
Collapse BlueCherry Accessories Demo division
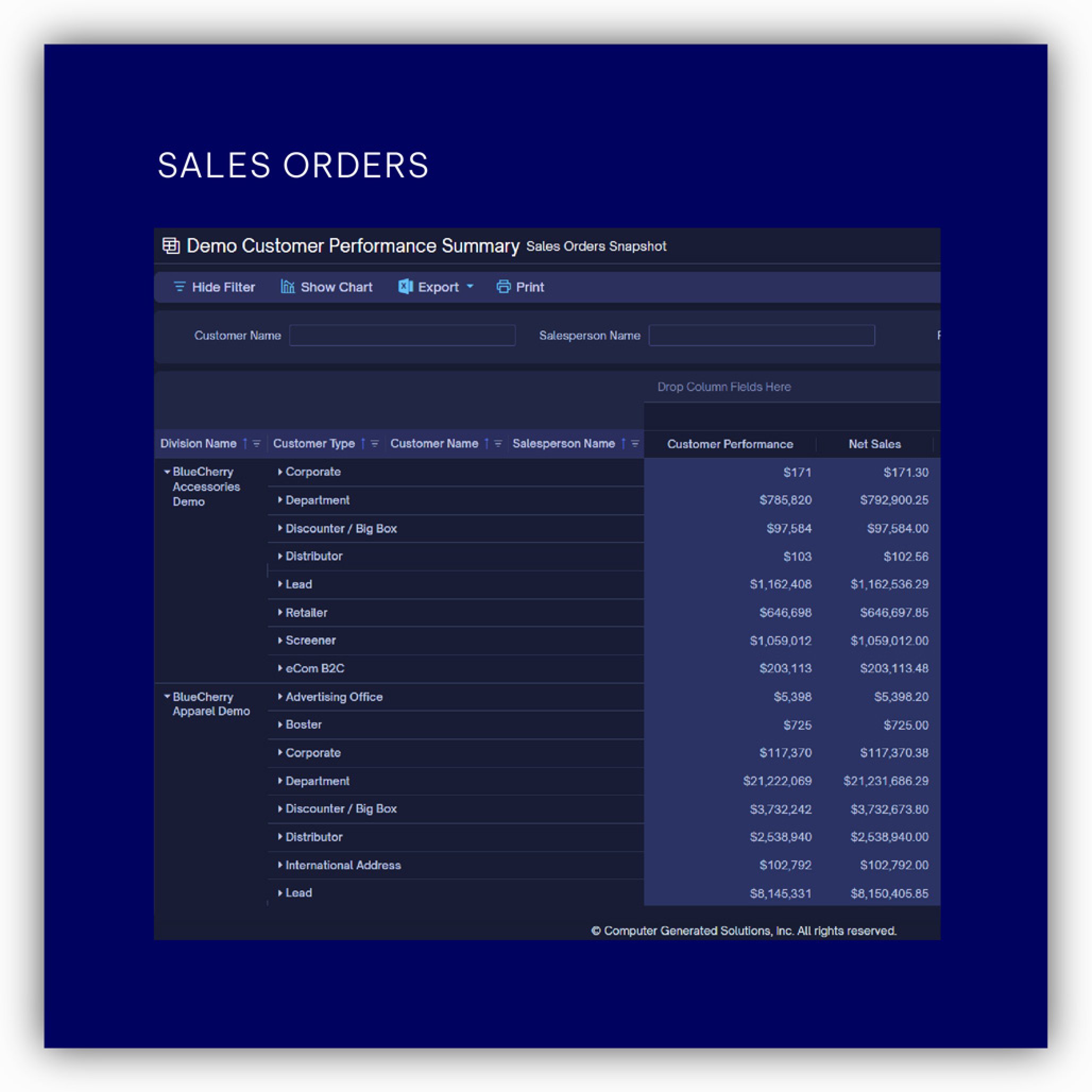point(167,472)
